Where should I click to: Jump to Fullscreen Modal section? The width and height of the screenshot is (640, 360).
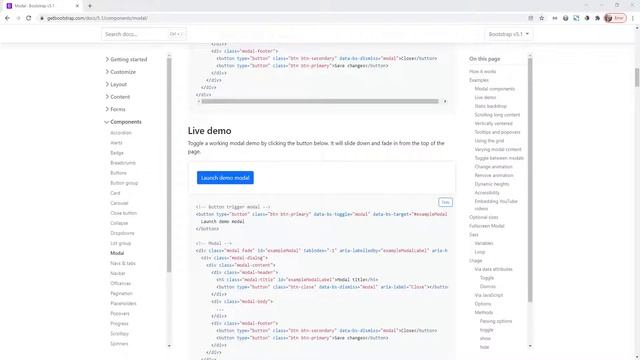click(487, 226)
